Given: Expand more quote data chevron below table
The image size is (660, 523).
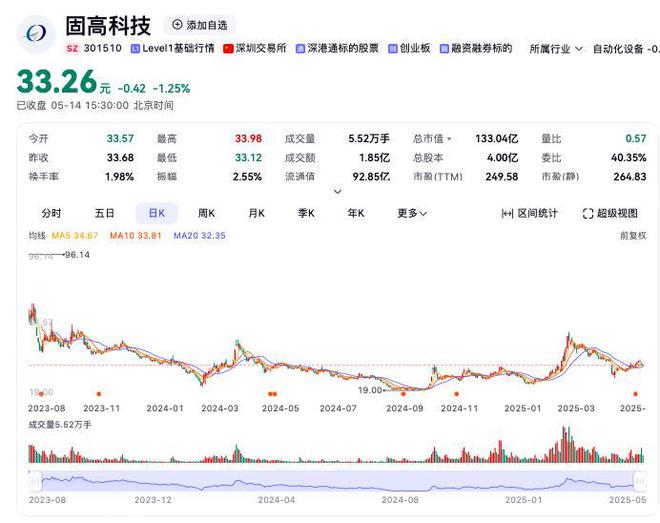Looking at the screenshot, I should (338, 192).
